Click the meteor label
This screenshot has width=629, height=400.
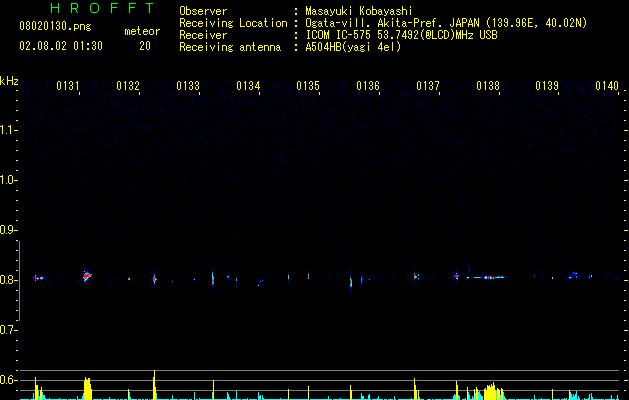[142, 31]
